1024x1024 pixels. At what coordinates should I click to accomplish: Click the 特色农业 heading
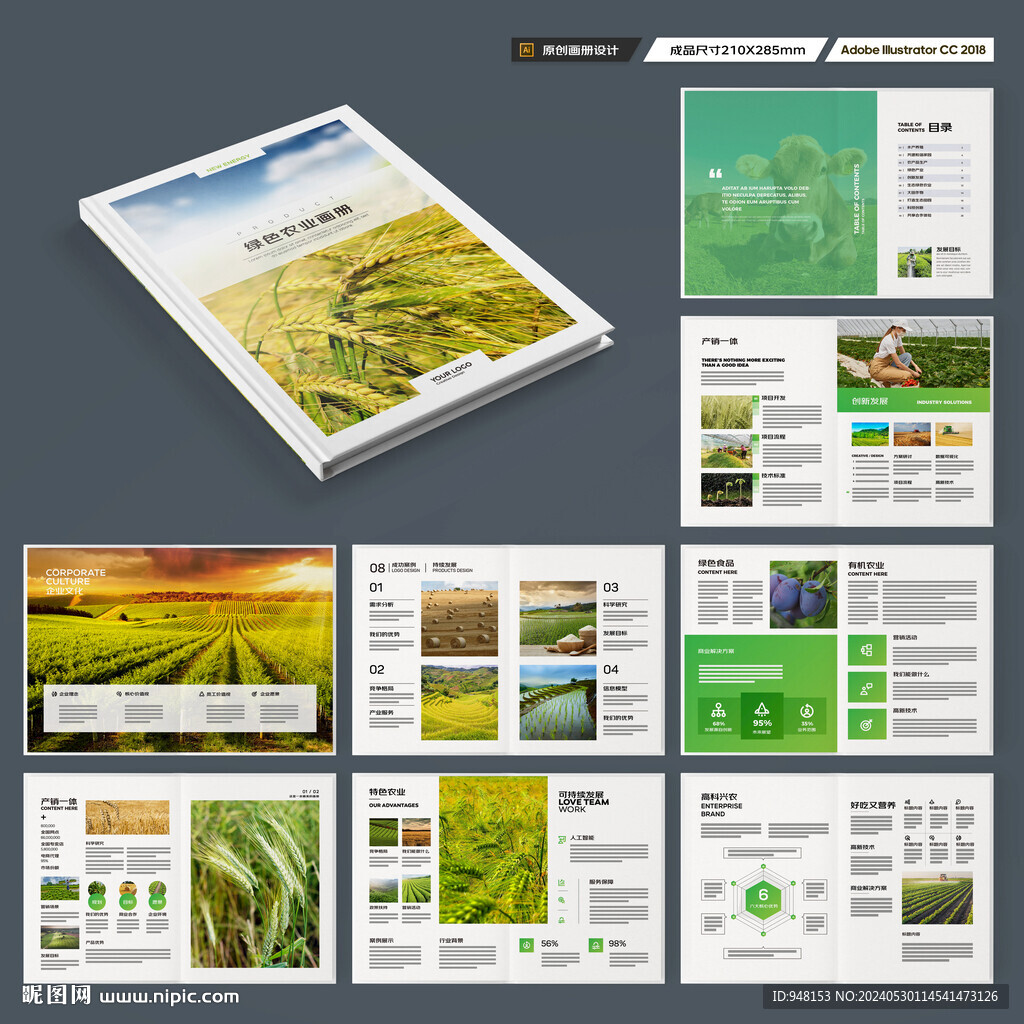[387, 792]
